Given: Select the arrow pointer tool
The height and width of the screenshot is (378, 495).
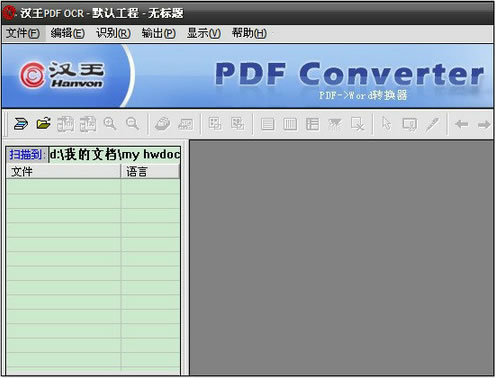Looking at the screenshot, I should 387,124.
